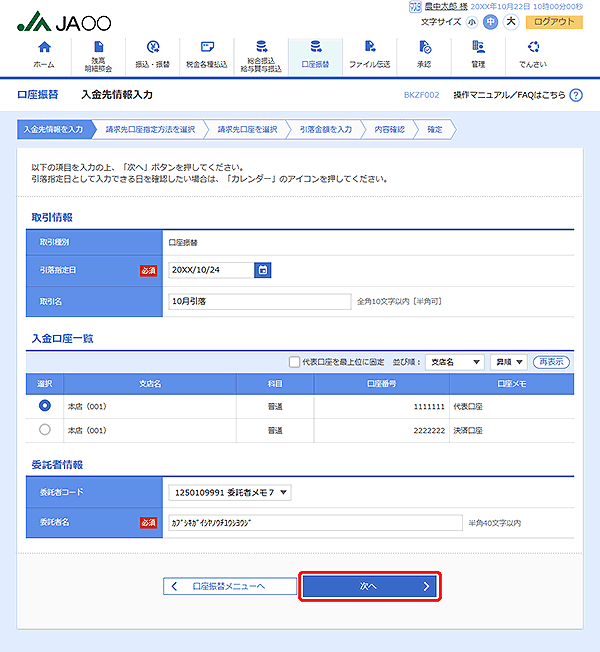Click the Home (ホーム) icon
This screenshot has width=600, height=652.
coord(44,54)
